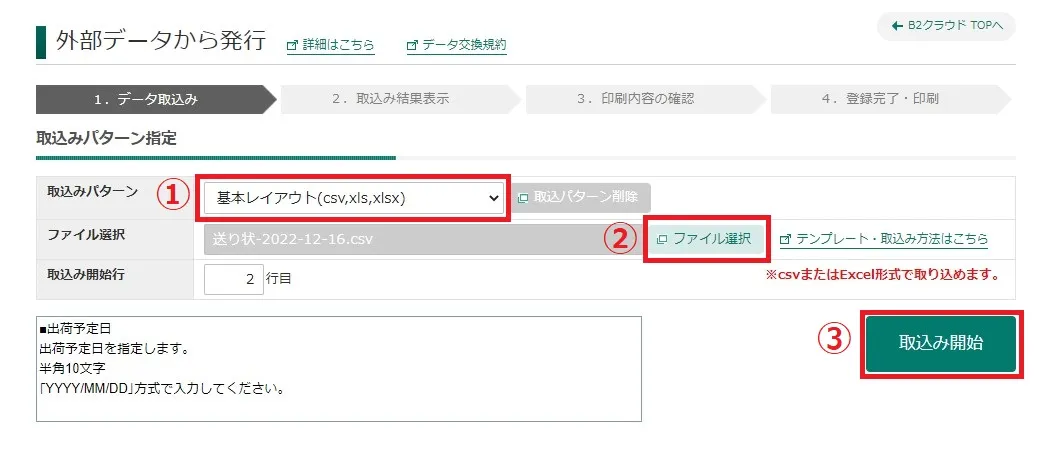Screen dimensions: 1047x452
Task: Click the left arrow icon on B2クラウド TOPへ
Action: pyautogui.click(x=897, y=26)
